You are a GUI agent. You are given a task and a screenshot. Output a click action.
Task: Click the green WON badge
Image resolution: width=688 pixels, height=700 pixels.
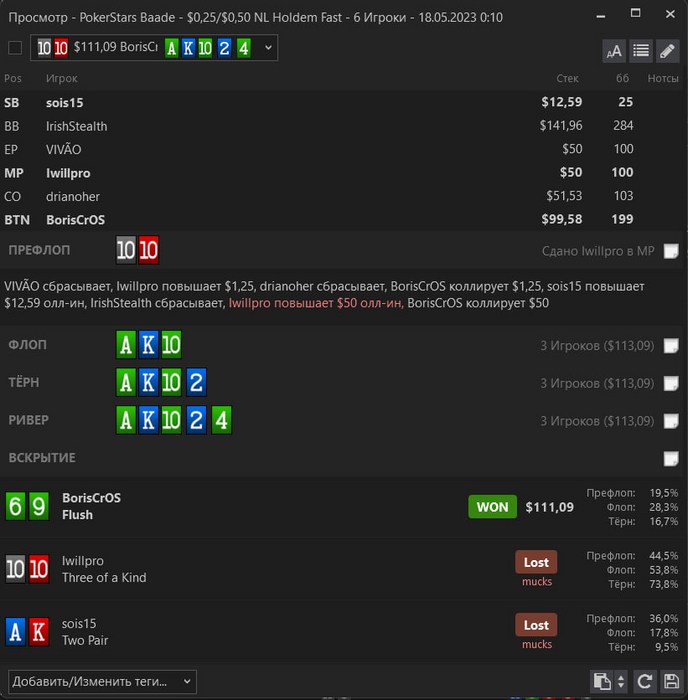[x=492, y=507]
